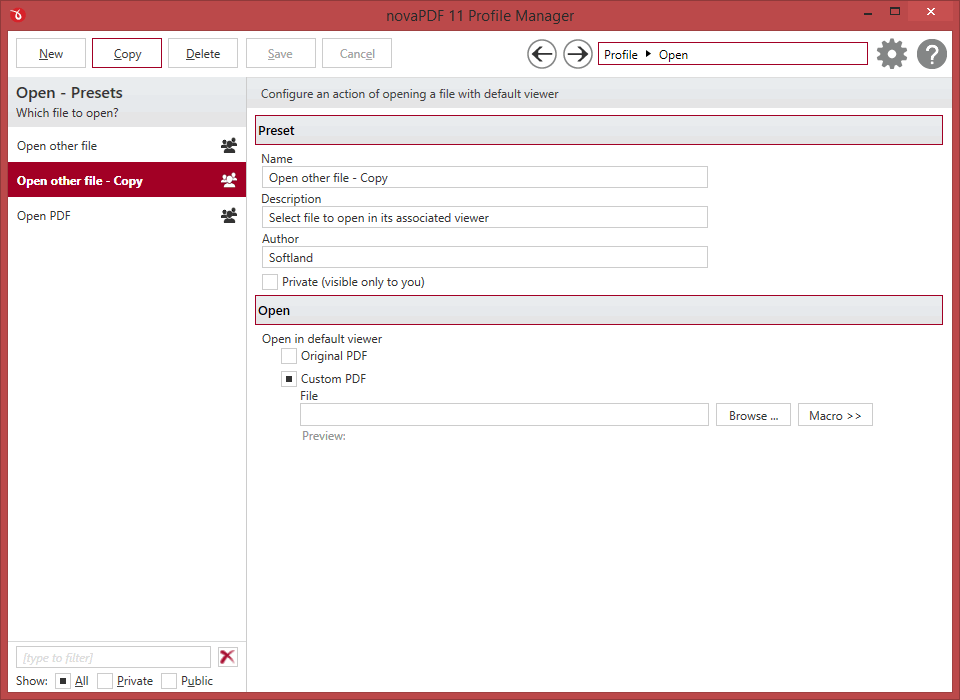Select the Open other file preset
Viewport: 960px width, 700px height.
[x=127, y=146]
